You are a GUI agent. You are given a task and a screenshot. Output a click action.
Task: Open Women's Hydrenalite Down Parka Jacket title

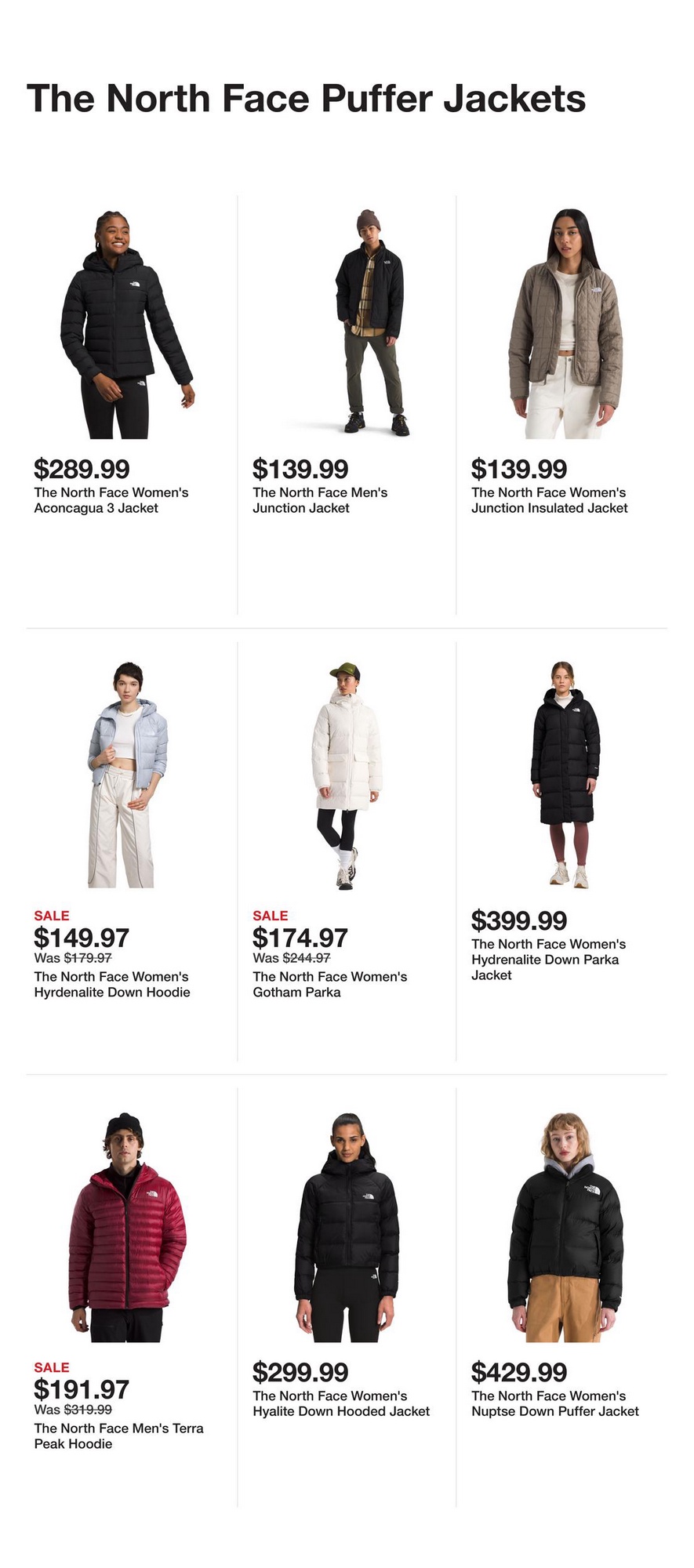(x=549, y=960)
